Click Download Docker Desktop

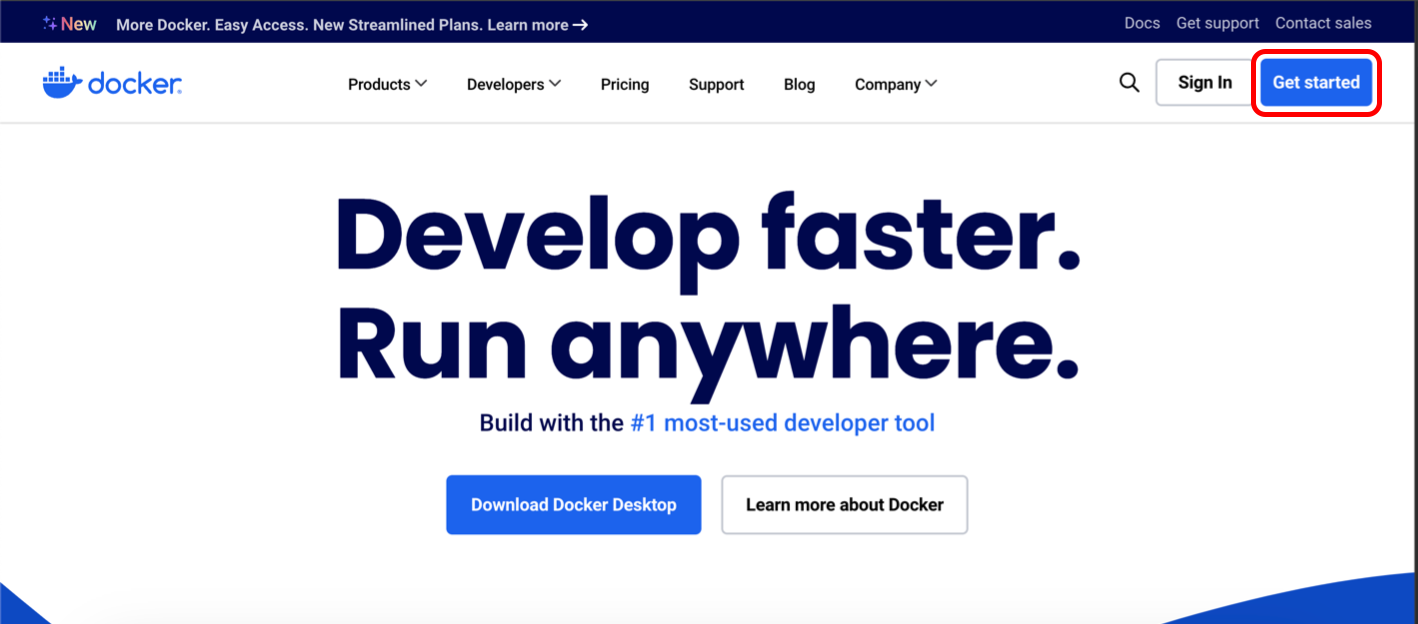click(573, 505)
